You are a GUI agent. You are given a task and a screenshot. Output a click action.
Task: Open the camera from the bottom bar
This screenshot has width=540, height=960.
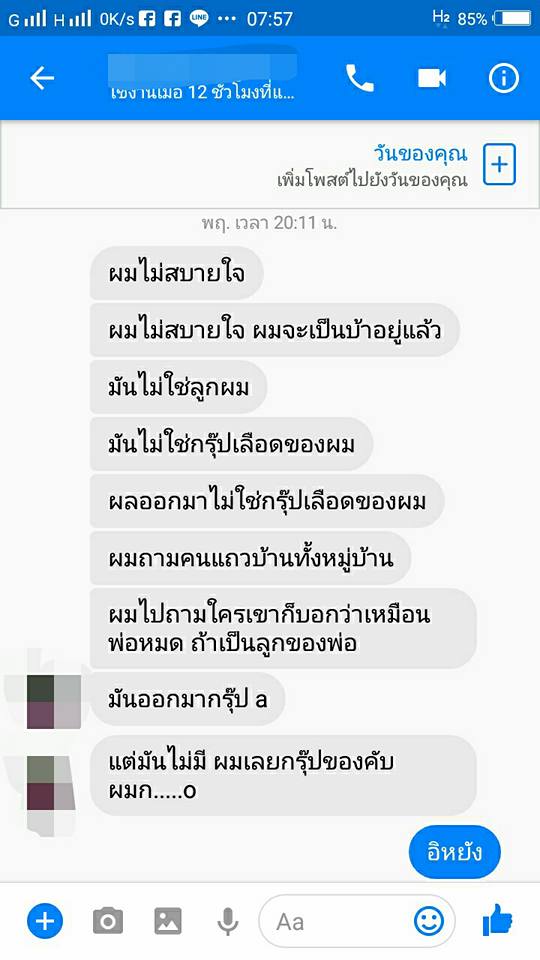108,921
